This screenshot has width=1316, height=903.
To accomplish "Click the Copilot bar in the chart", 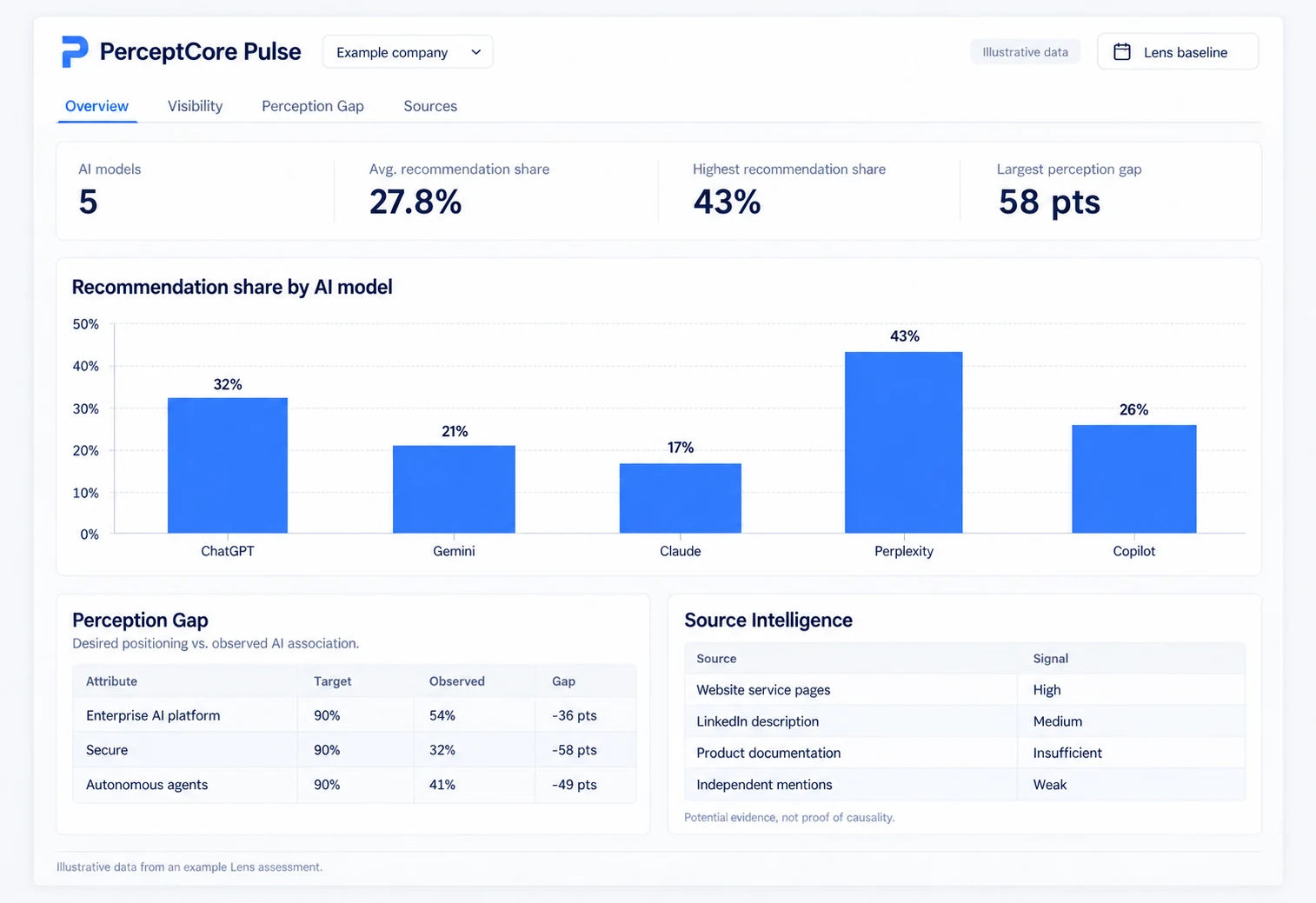I will point(1134,479).
